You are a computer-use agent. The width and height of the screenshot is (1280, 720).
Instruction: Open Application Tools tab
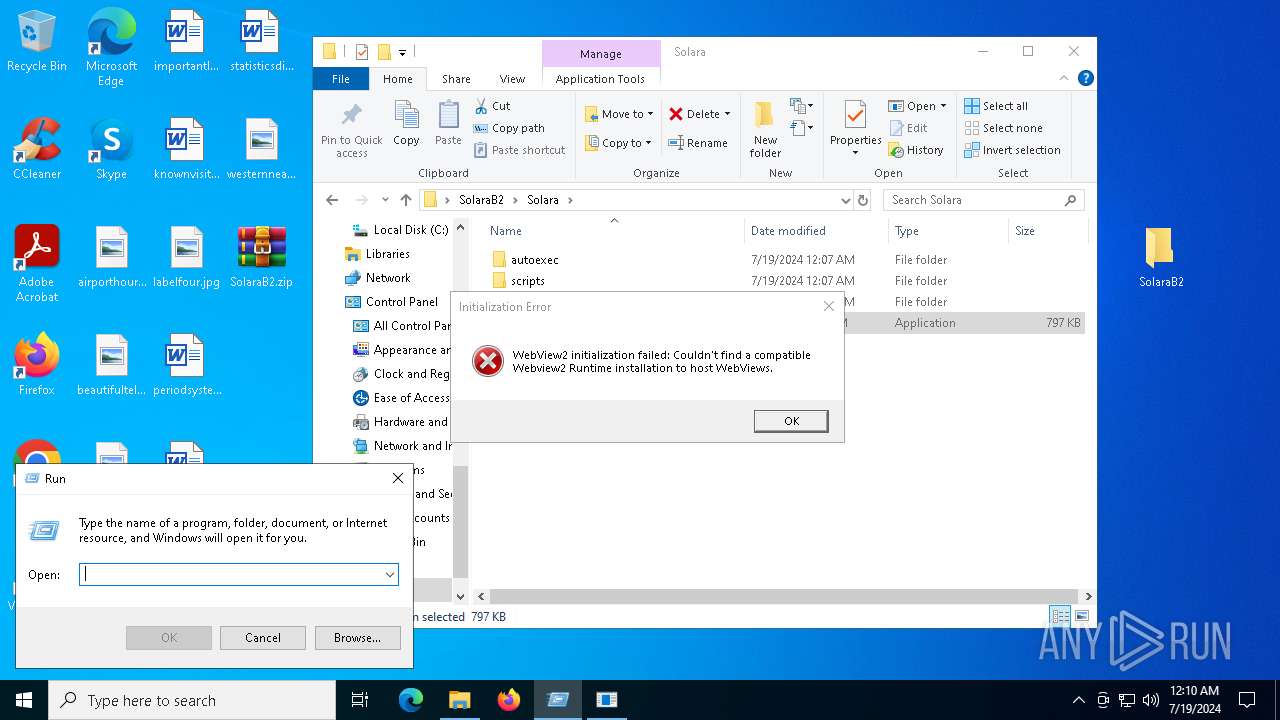(600, 79)
